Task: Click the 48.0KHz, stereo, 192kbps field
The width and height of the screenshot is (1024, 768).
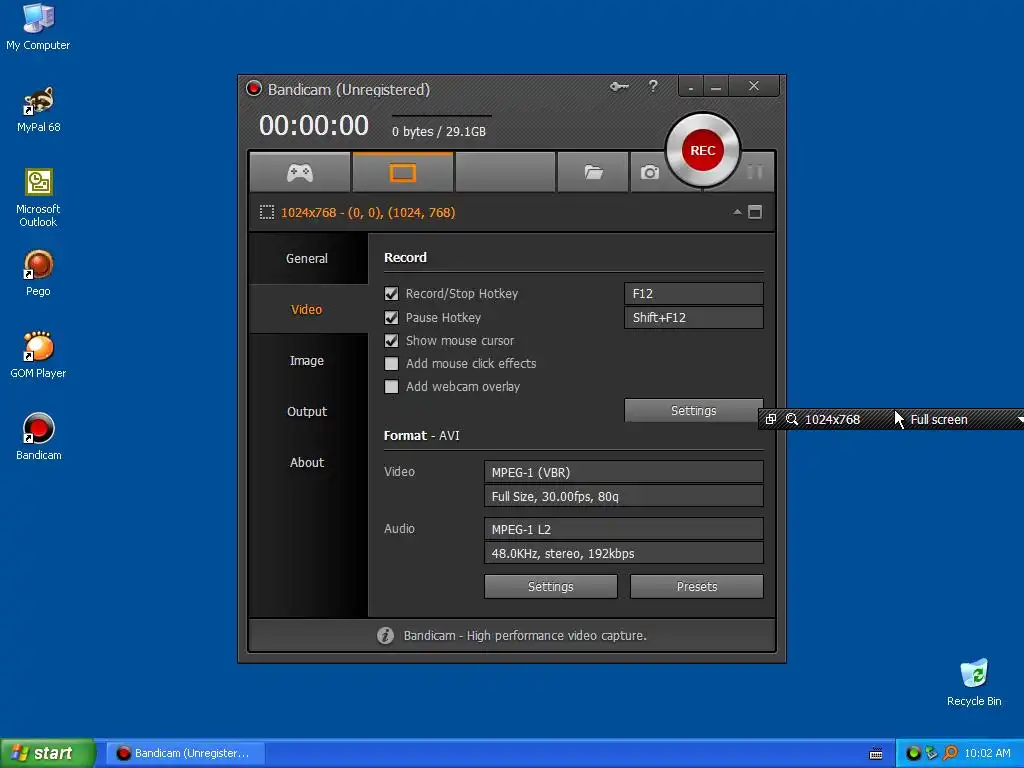Action: [624, 553]
